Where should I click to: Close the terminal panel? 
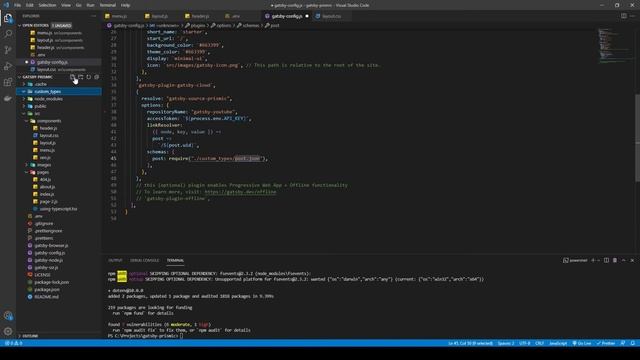(x=632, y=260)
